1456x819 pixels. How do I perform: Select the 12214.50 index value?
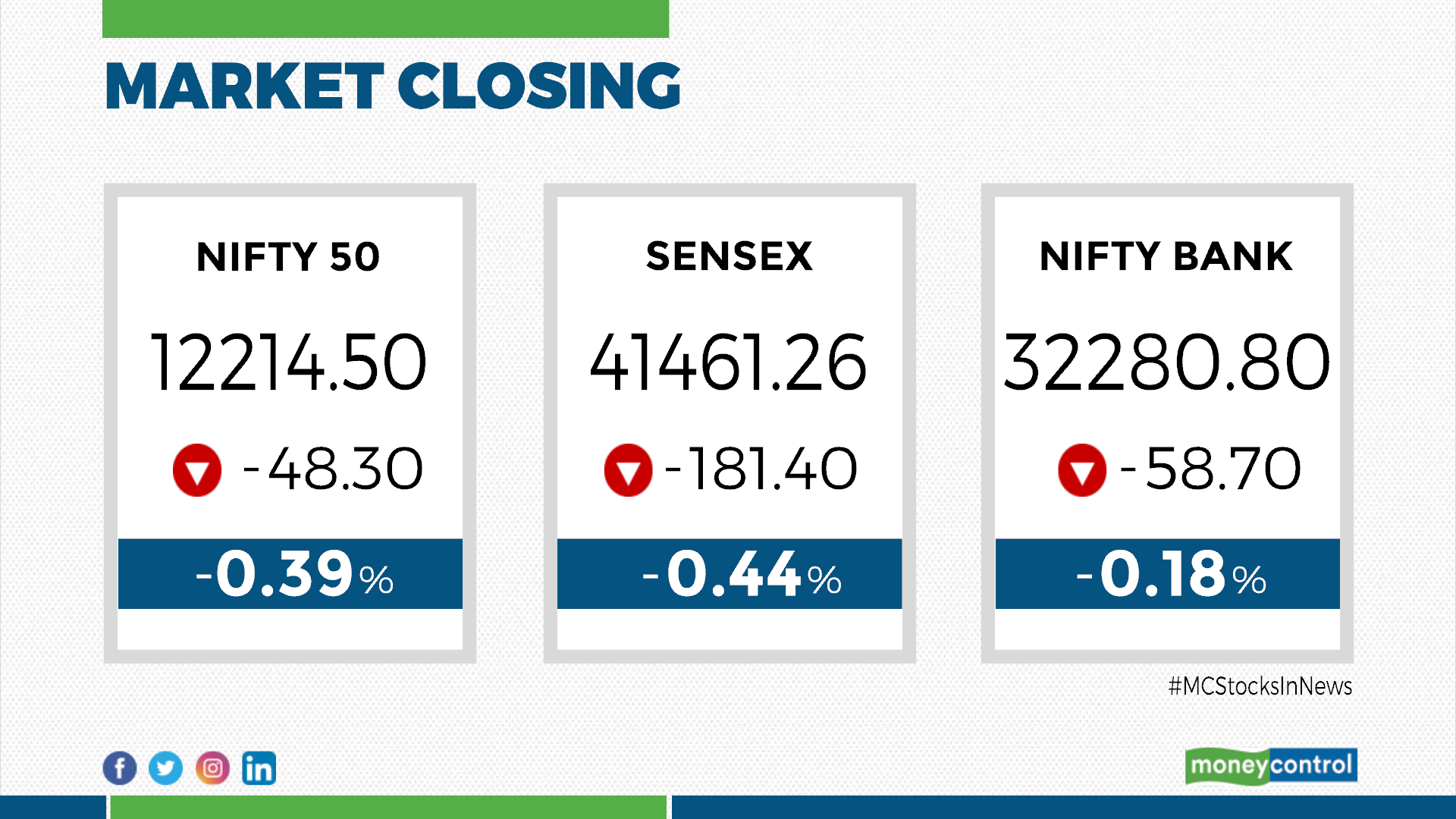click(289, 362)
